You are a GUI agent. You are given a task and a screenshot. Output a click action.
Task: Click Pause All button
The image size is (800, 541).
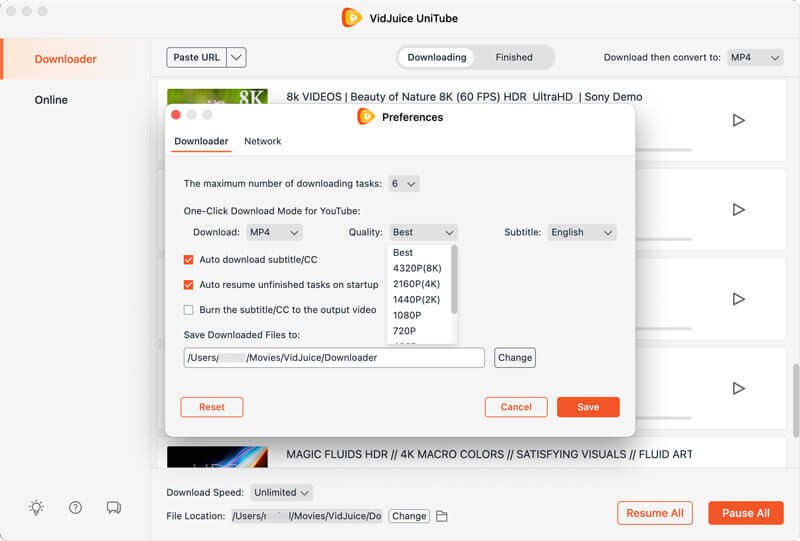(x=745, y=513)
